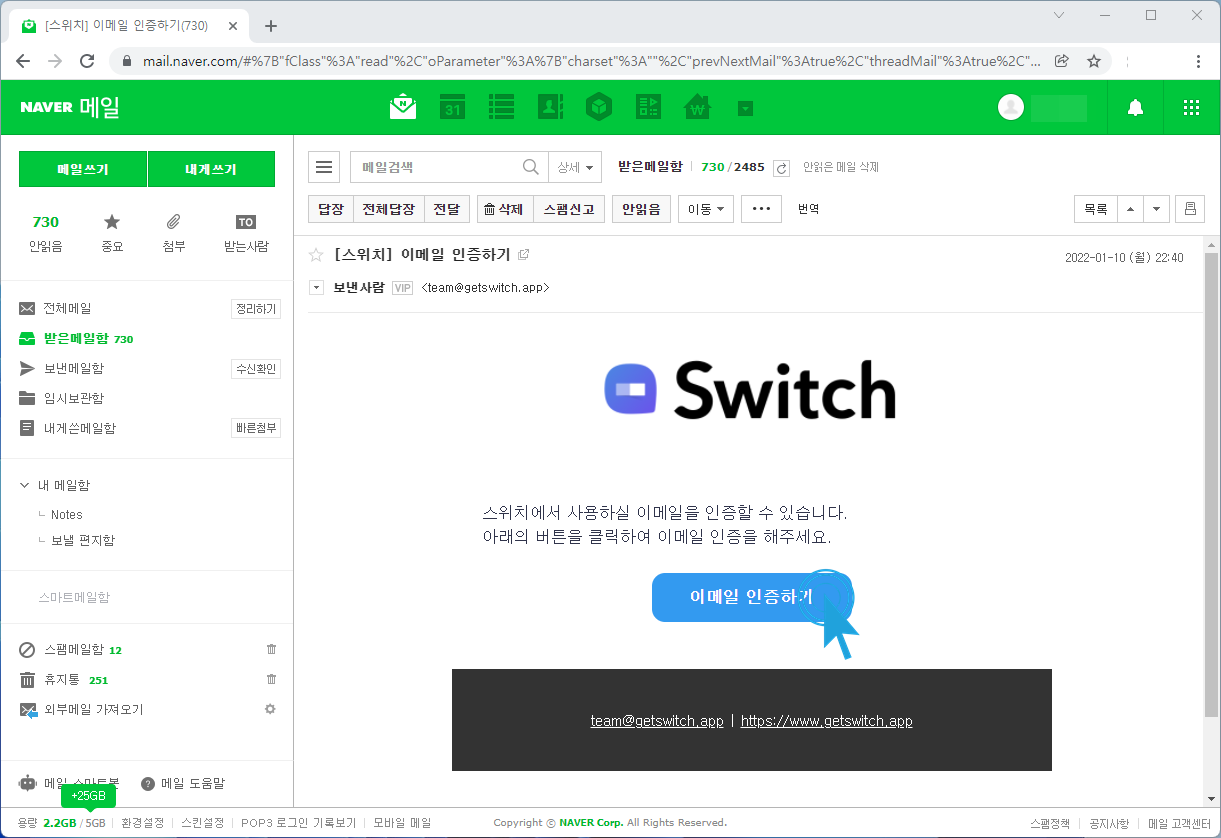Open the 전체메일 folder

click(x=67, y=309)
